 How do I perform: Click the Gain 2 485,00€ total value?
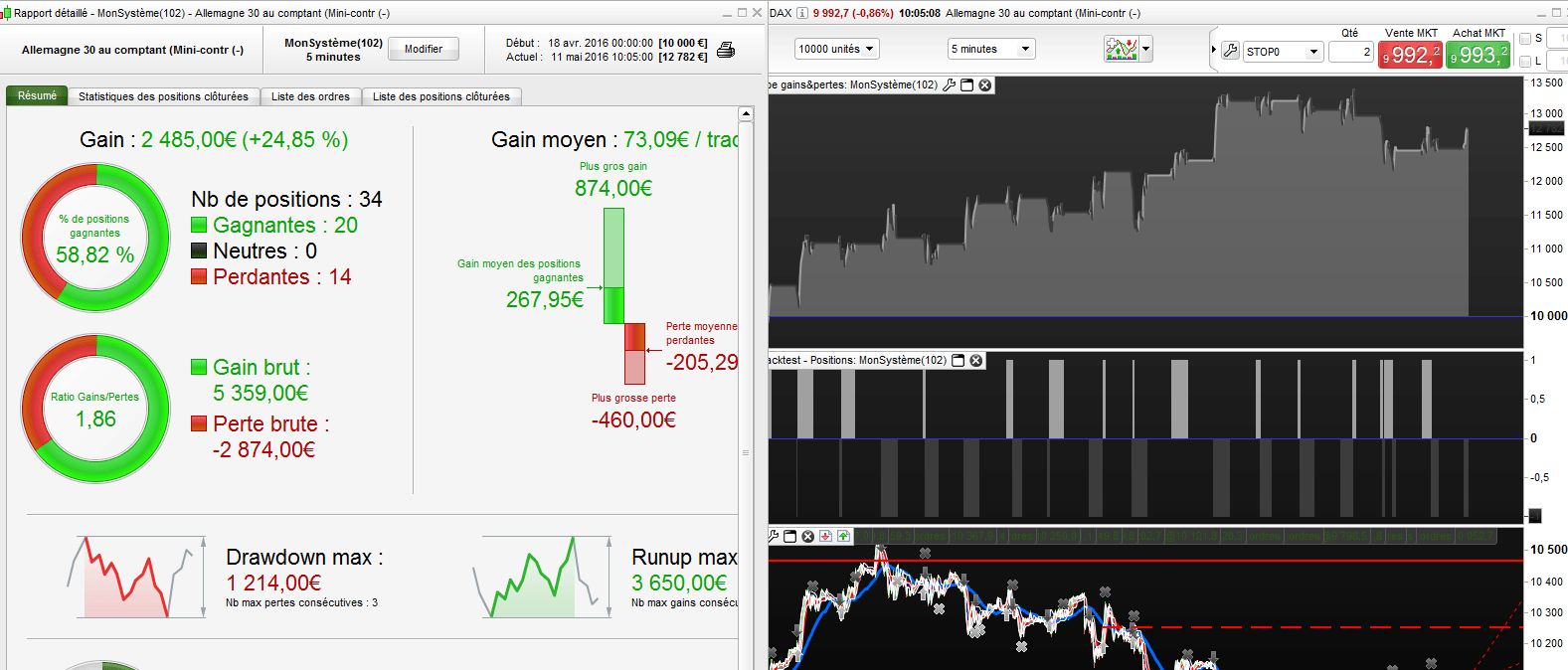245,140
